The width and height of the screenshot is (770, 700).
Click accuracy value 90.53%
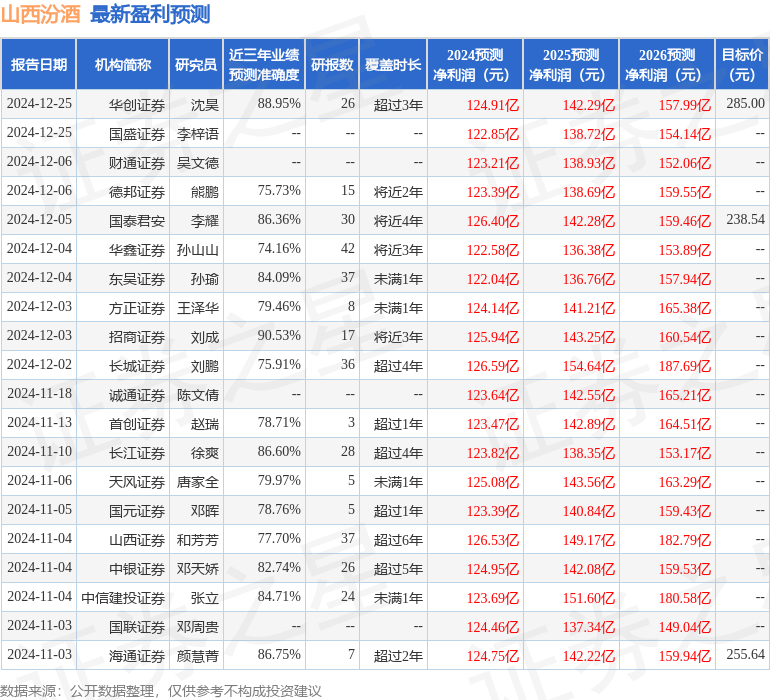coord(279,335)
